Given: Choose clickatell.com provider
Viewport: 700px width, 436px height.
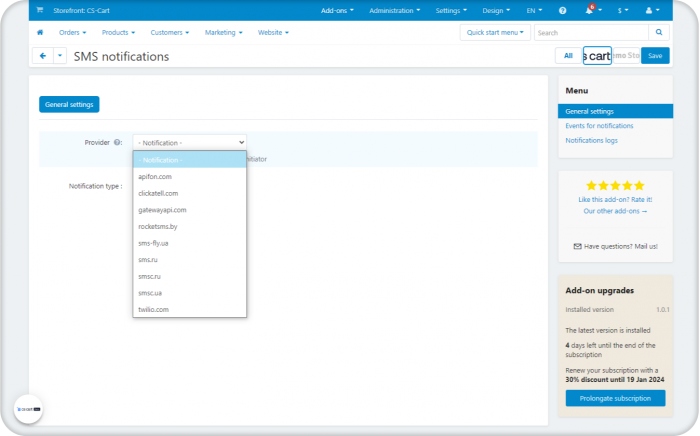Looking at the screenshot, I should click(190, 193).
